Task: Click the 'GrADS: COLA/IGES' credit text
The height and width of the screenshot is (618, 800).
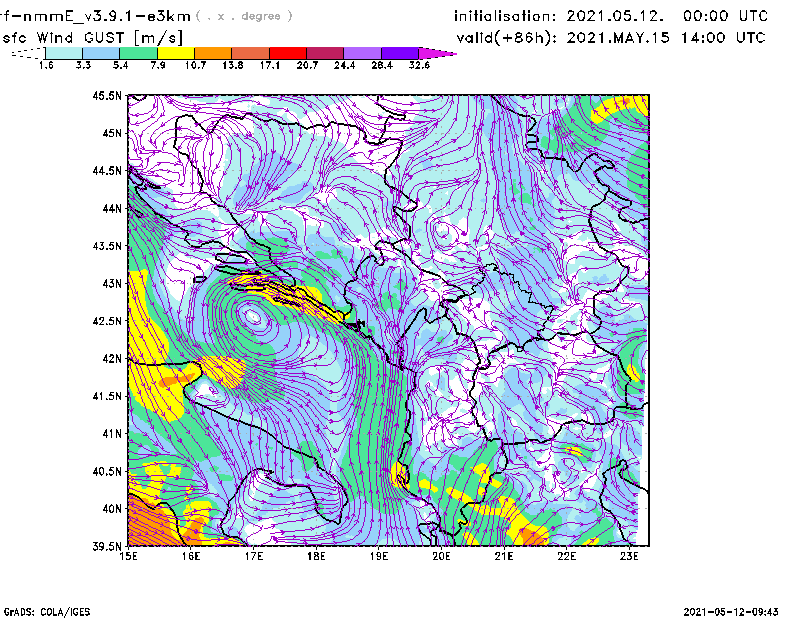Action: point(47,612)
